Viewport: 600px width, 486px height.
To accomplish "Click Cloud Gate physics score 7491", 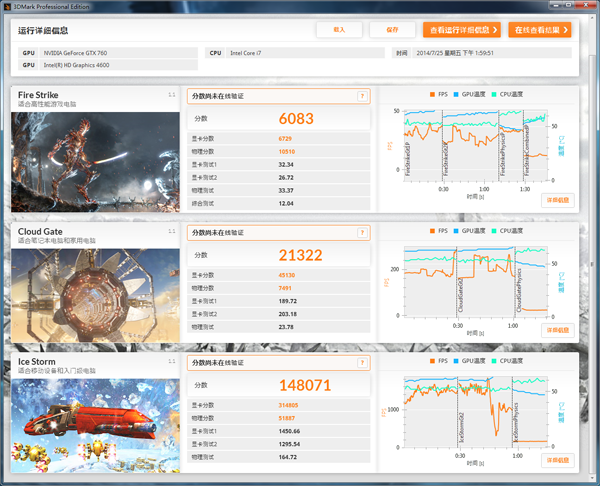I will (x=285, y=288).
